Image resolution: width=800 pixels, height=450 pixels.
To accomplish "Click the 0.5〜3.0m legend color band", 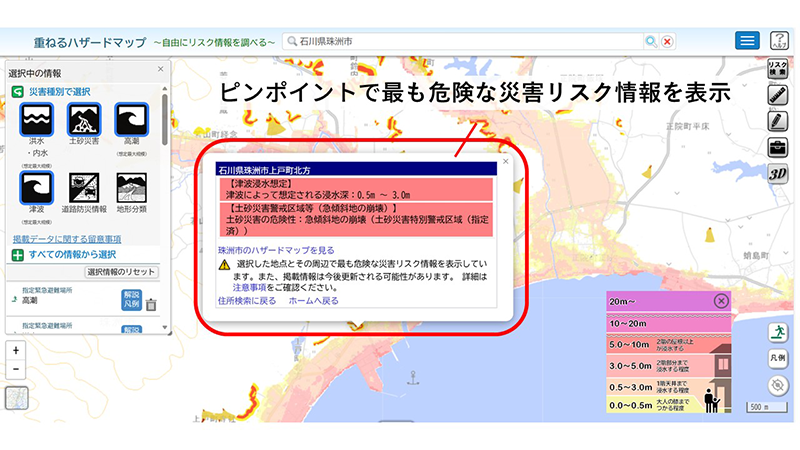I will [x=668, y=387].
